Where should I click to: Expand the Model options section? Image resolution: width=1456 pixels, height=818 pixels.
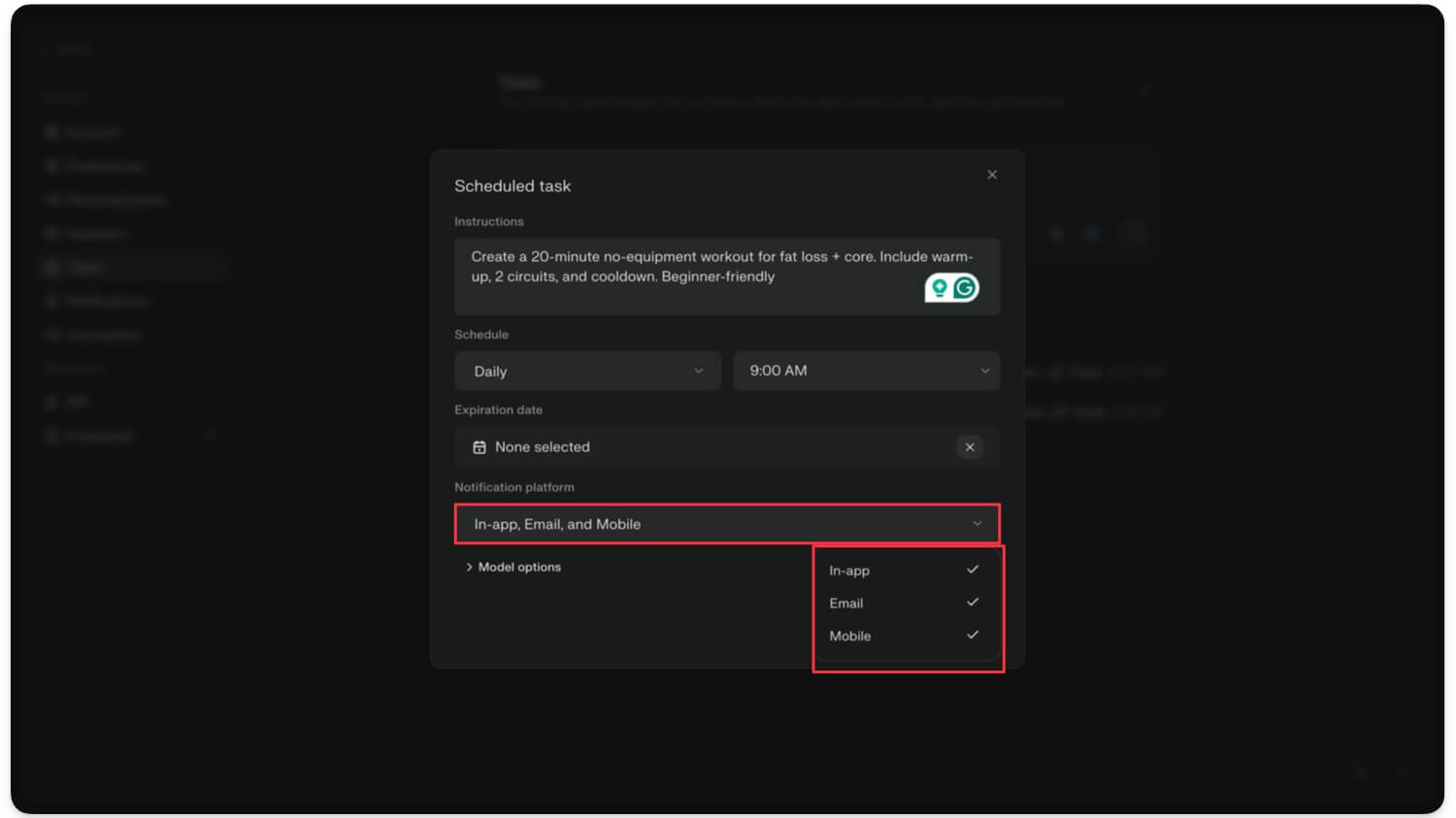pos(513,567)
